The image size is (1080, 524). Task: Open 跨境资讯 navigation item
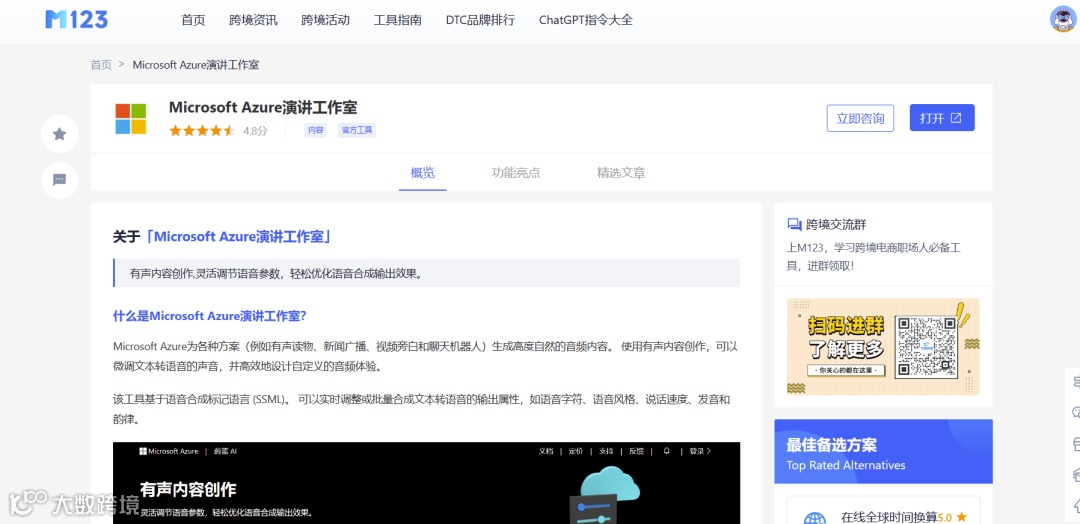tap(253, 20)
